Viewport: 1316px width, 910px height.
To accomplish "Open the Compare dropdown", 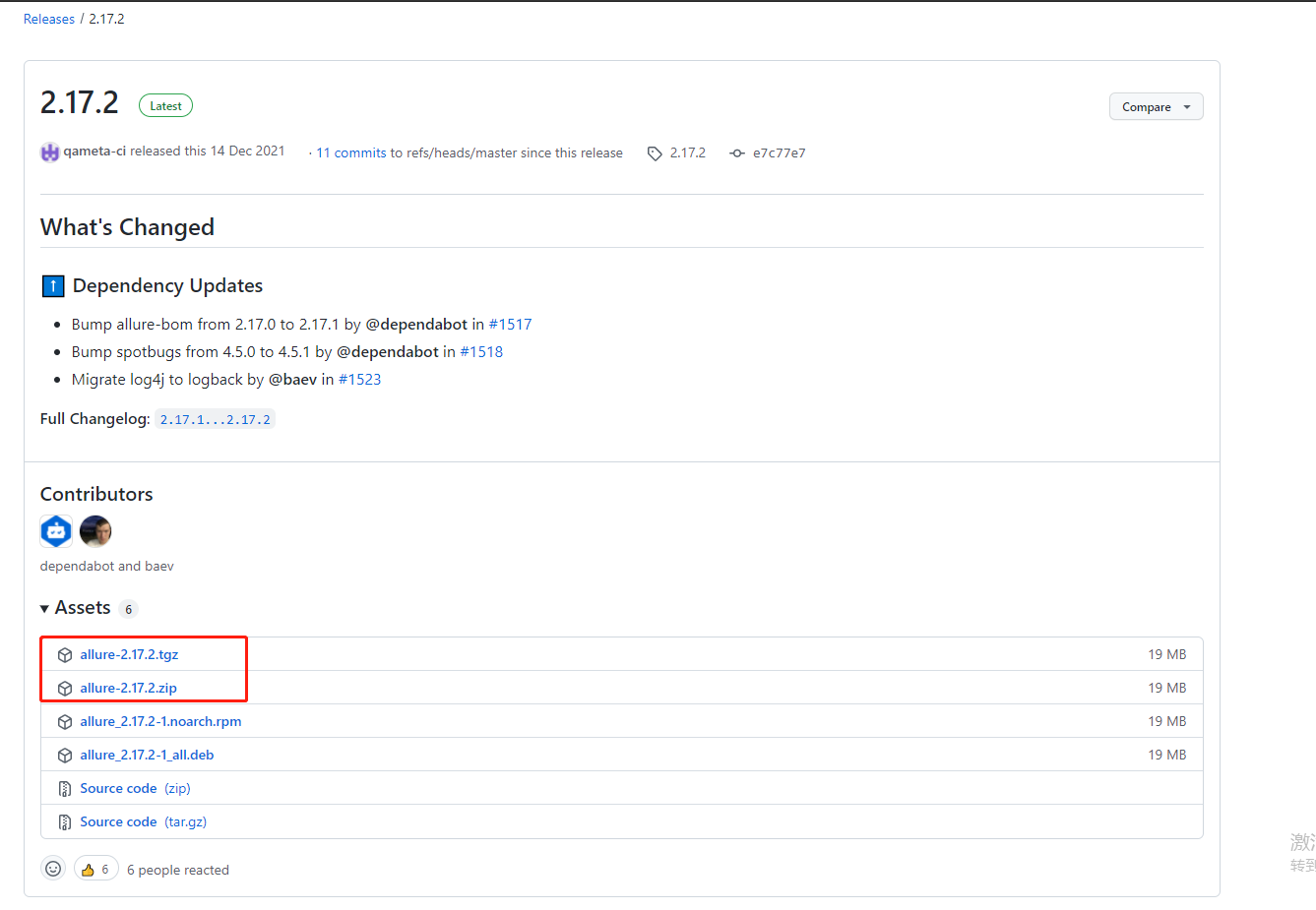I will [1156, 106].
